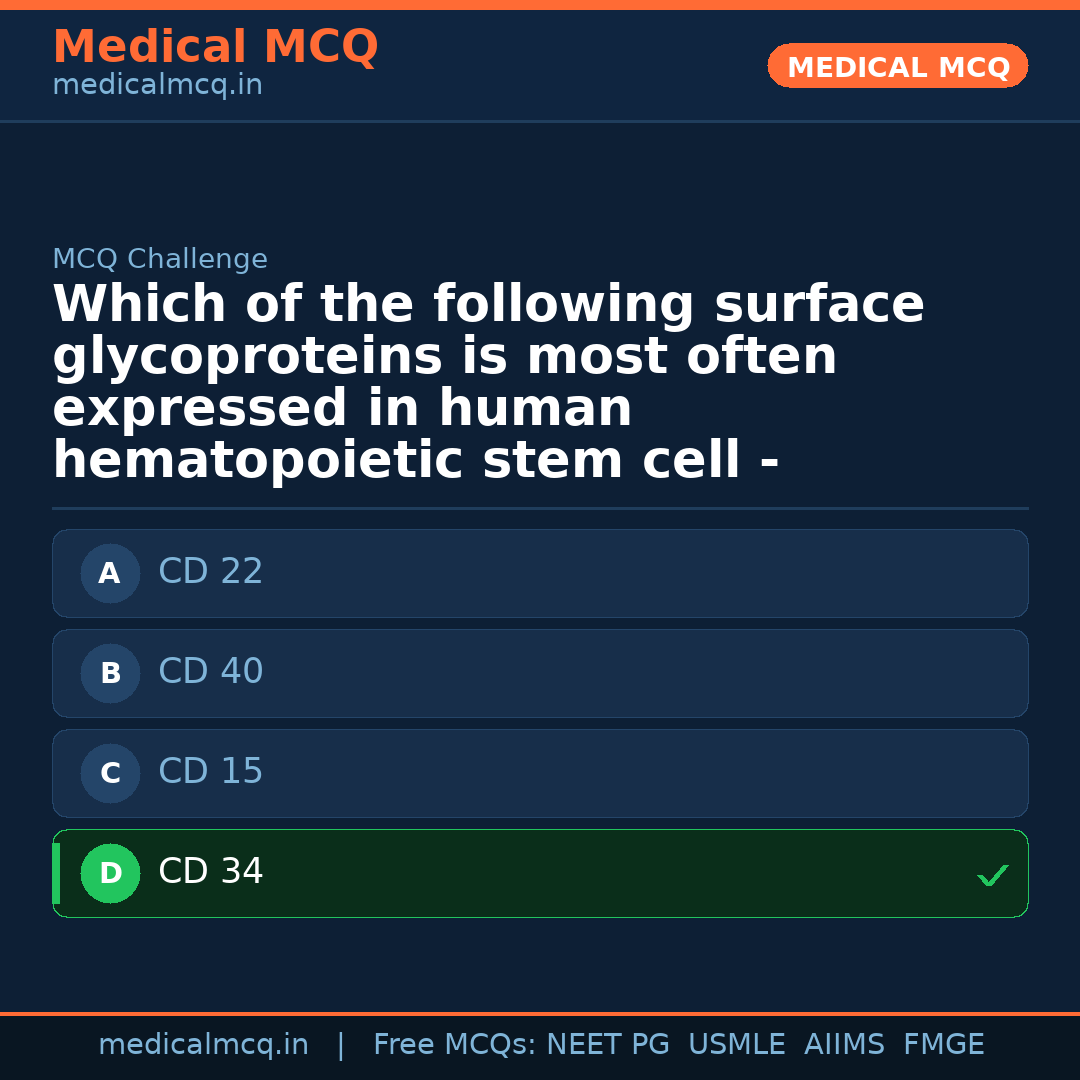Select the CD 34 answer text

click(x=210, y=872)
